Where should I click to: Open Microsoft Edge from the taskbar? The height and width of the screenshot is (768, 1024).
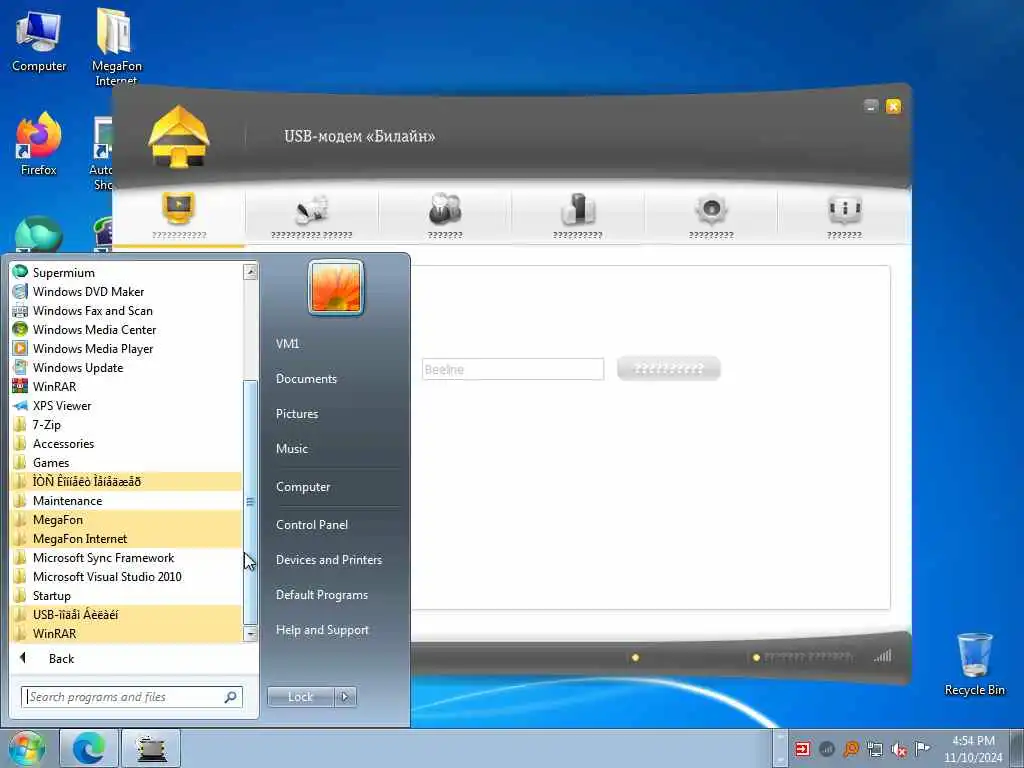coord(89,748)
